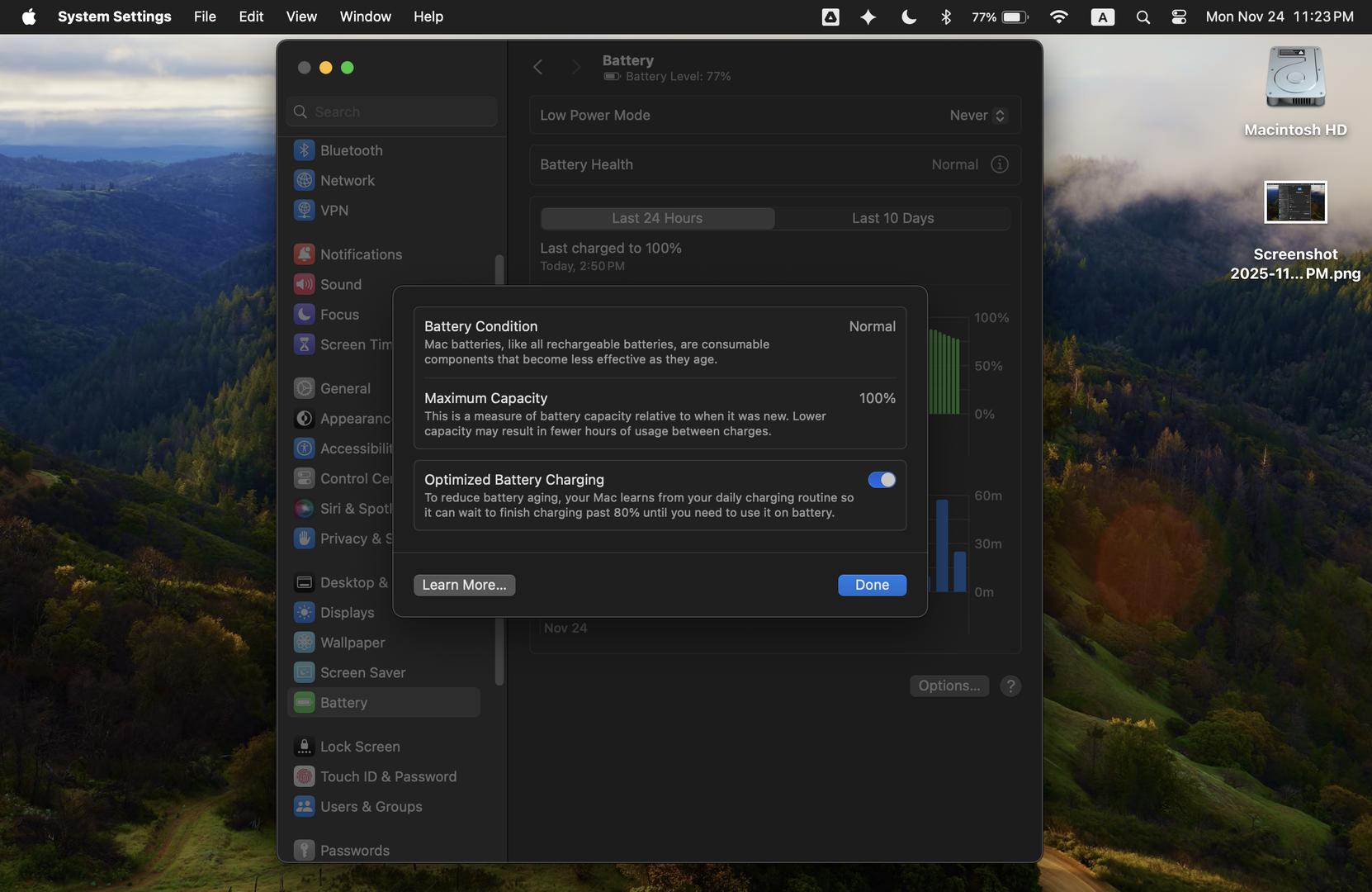The height and width of the screenshot is (892, 1372).
Task: Click the Learn More button
Action: [464, 585]
